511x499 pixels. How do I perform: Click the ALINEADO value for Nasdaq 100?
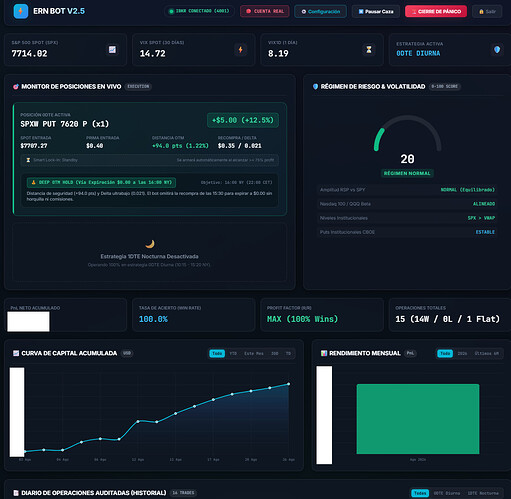pos(484,204)
